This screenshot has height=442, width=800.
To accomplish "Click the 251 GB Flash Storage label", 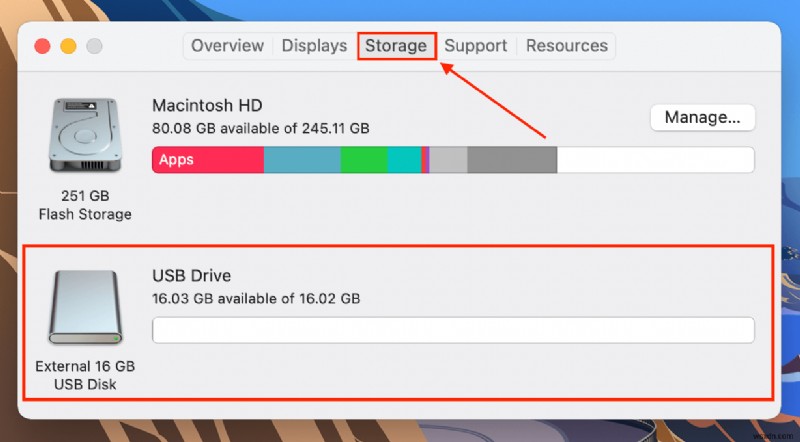I will coord(84,205).
